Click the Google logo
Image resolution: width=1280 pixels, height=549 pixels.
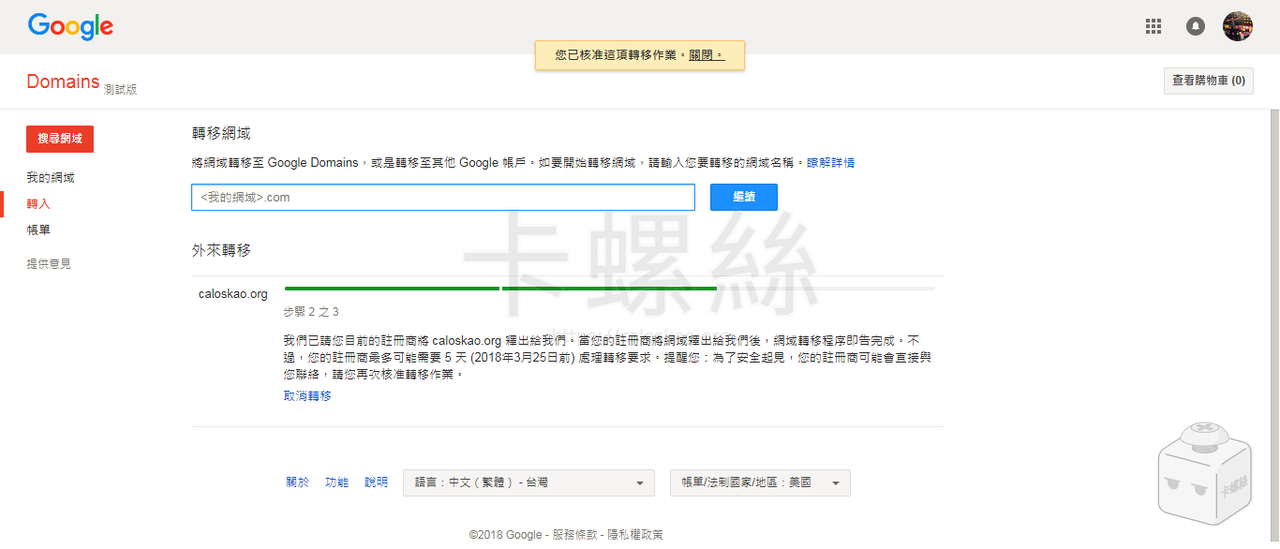(x=70, y=27)
